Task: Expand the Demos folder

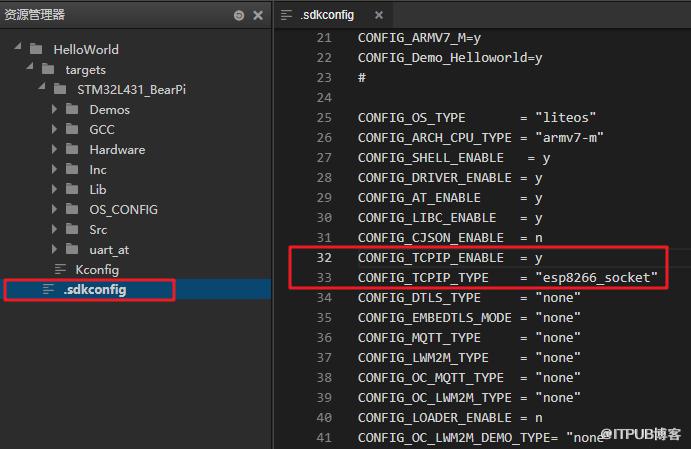Action: (54, 109)
